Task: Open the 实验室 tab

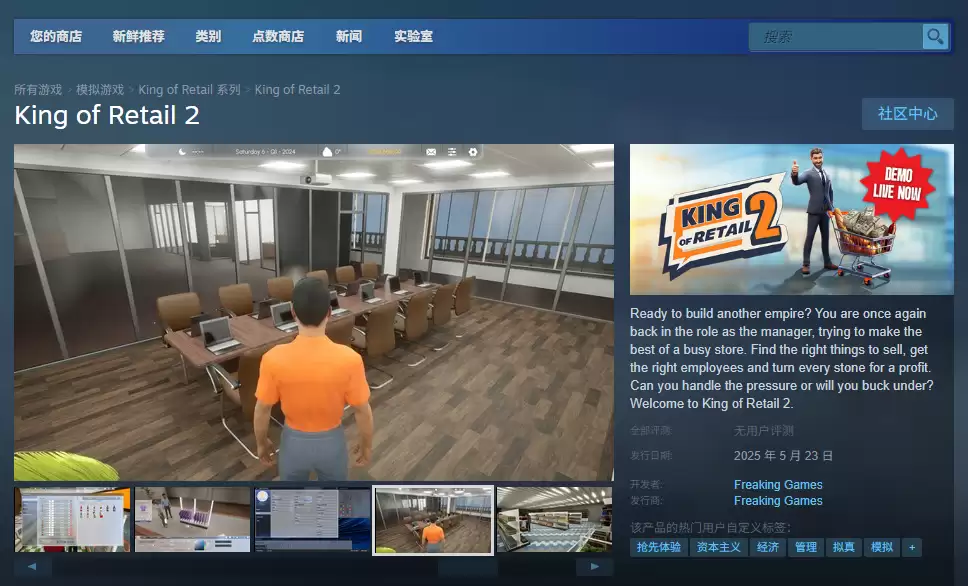Action: (413, 37)
